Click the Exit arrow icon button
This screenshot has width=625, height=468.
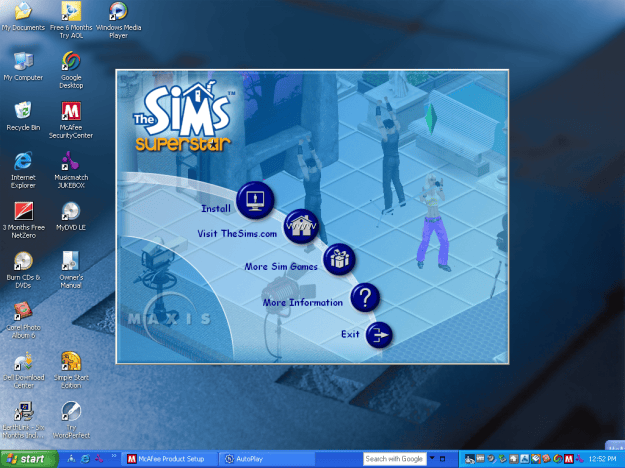[x=379, y=335]
